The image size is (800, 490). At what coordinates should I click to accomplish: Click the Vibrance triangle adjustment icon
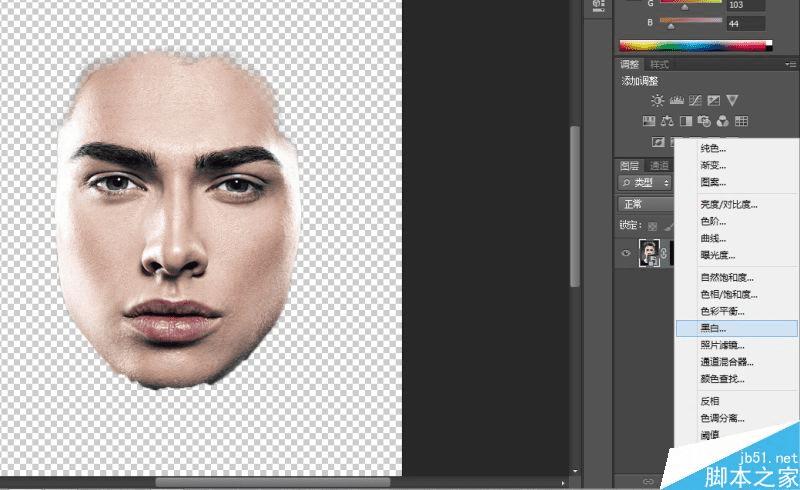tap(732, 100)
